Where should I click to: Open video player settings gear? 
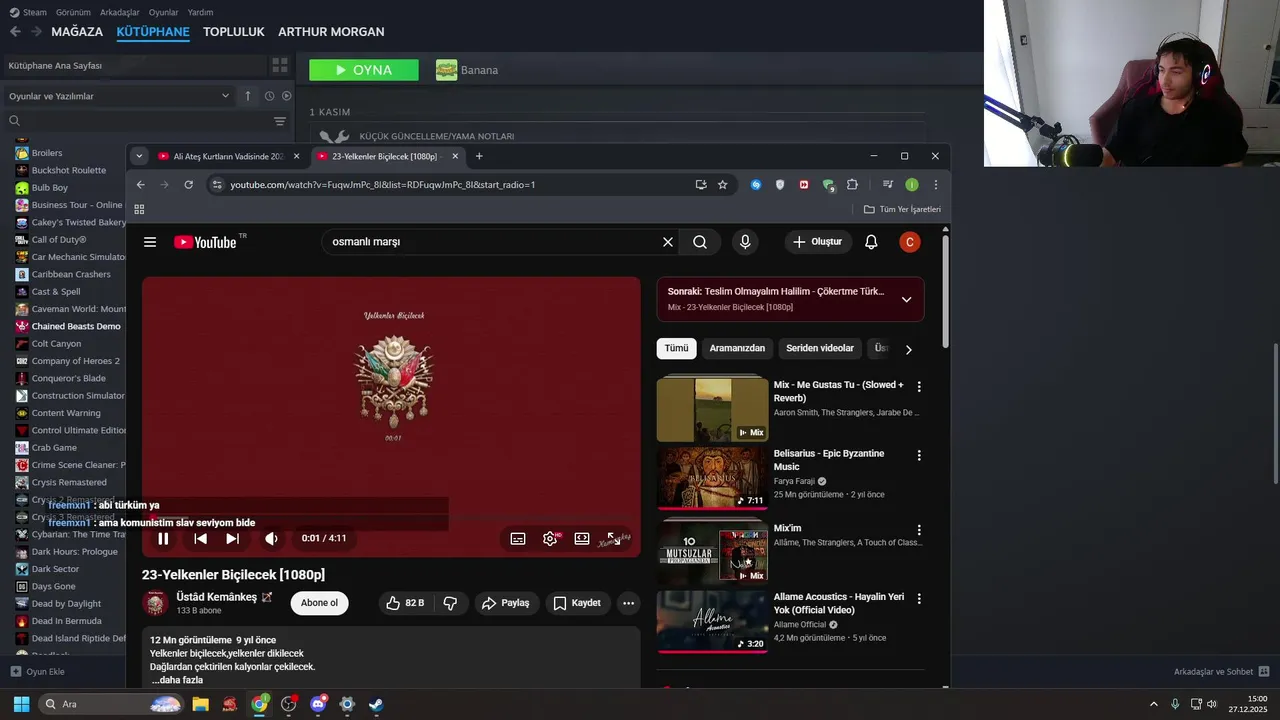[x=550, y=539]
